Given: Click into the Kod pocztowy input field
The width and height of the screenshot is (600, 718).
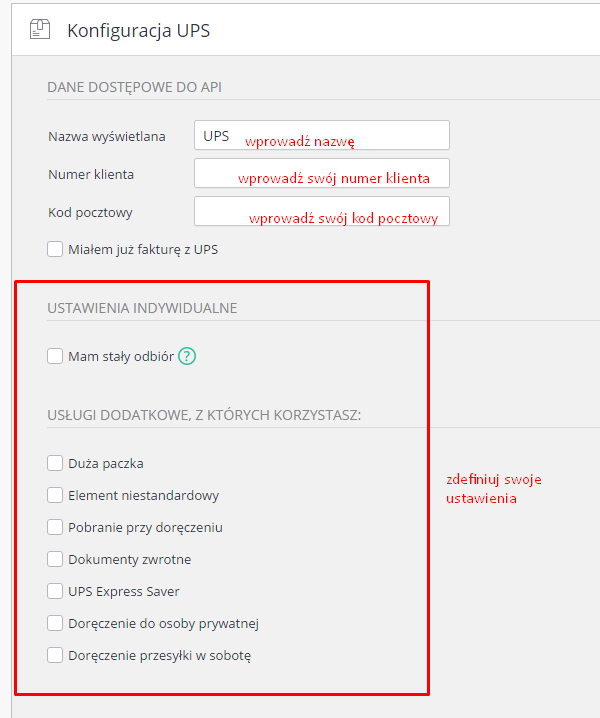Looking at the screenshot, I should coord(321,212).
